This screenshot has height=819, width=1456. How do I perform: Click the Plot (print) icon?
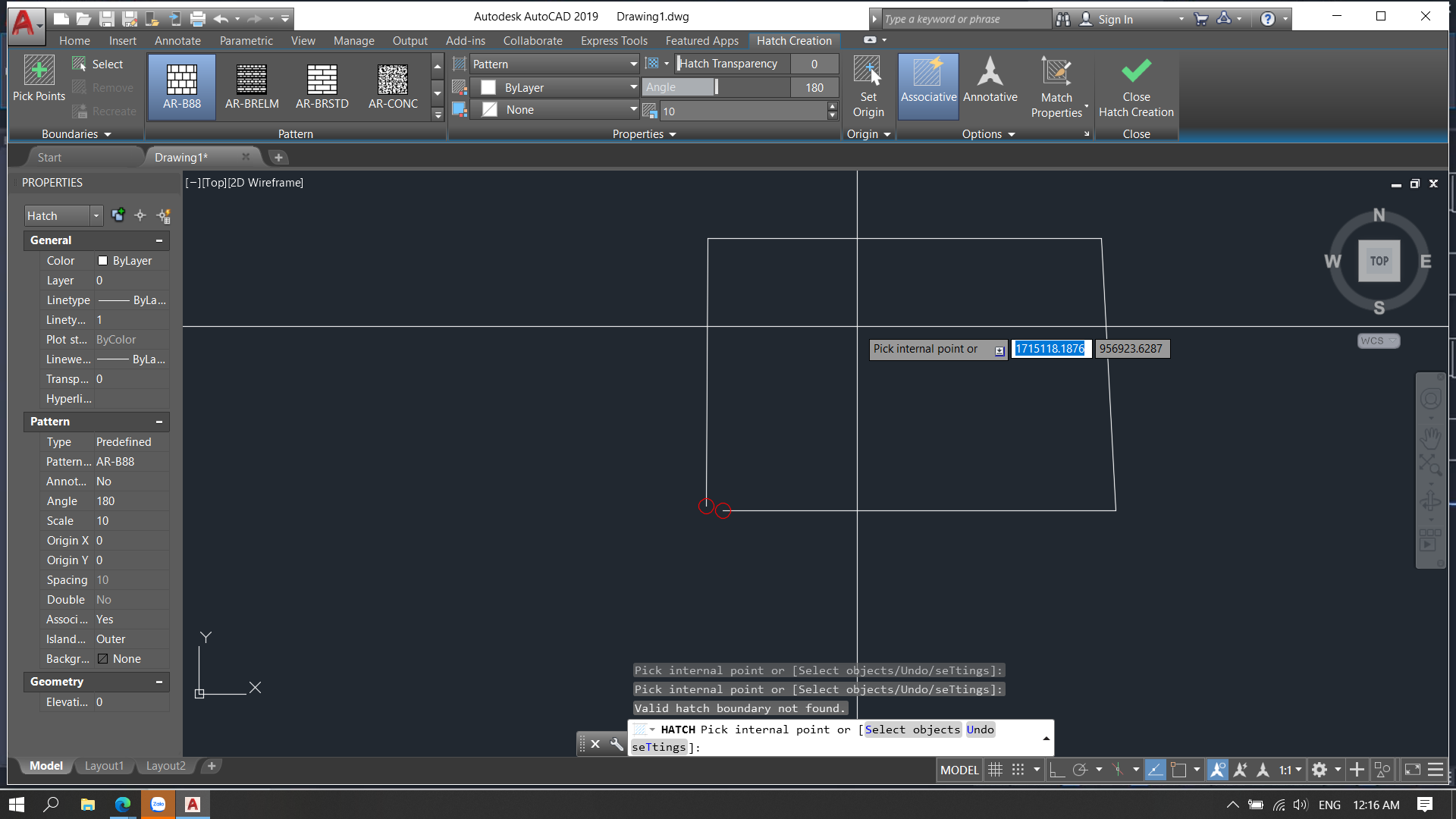pos(198,18)
